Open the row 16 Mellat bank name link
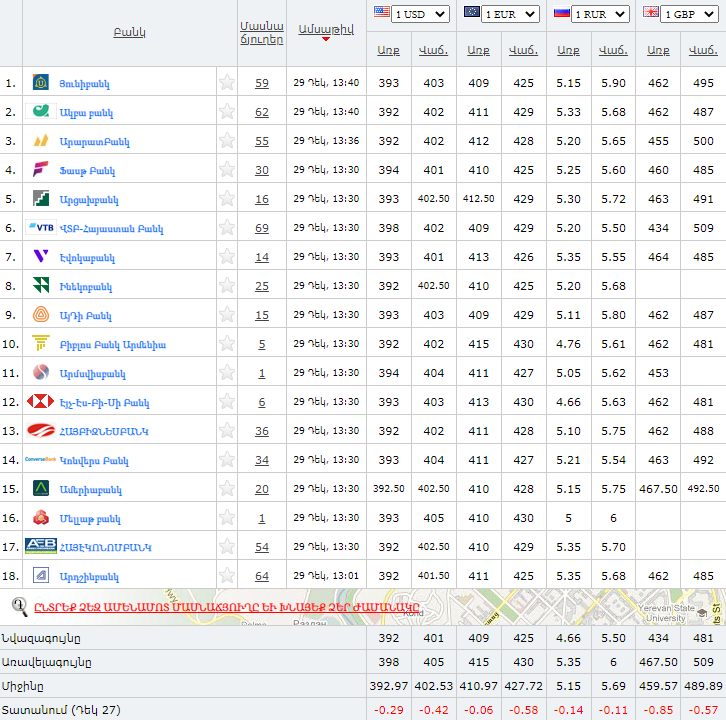This screenshot has width=726, height=720. (x=90, y=519)
